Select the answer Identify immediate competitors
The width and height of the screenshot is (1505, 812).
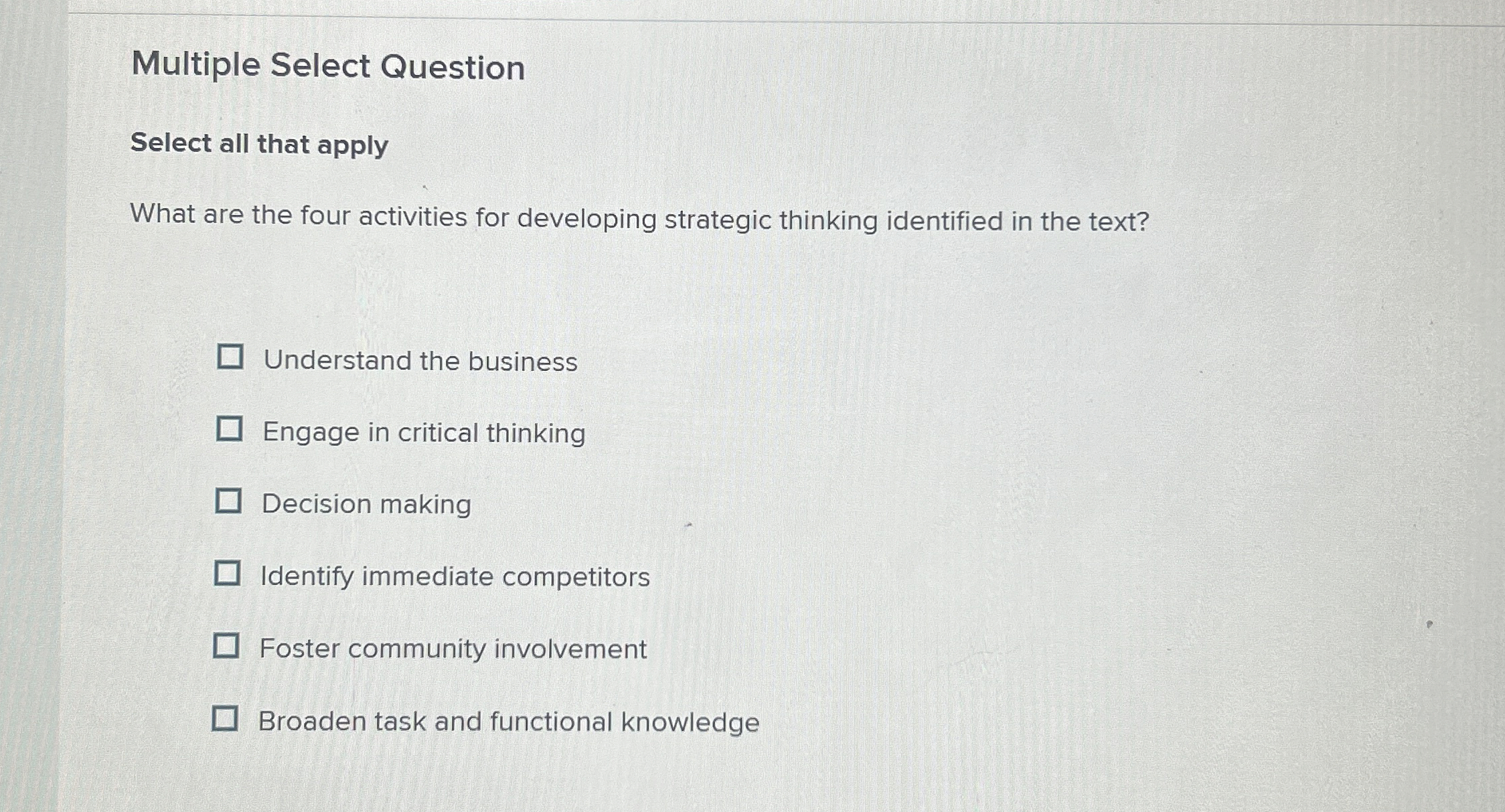pos(454,576)
